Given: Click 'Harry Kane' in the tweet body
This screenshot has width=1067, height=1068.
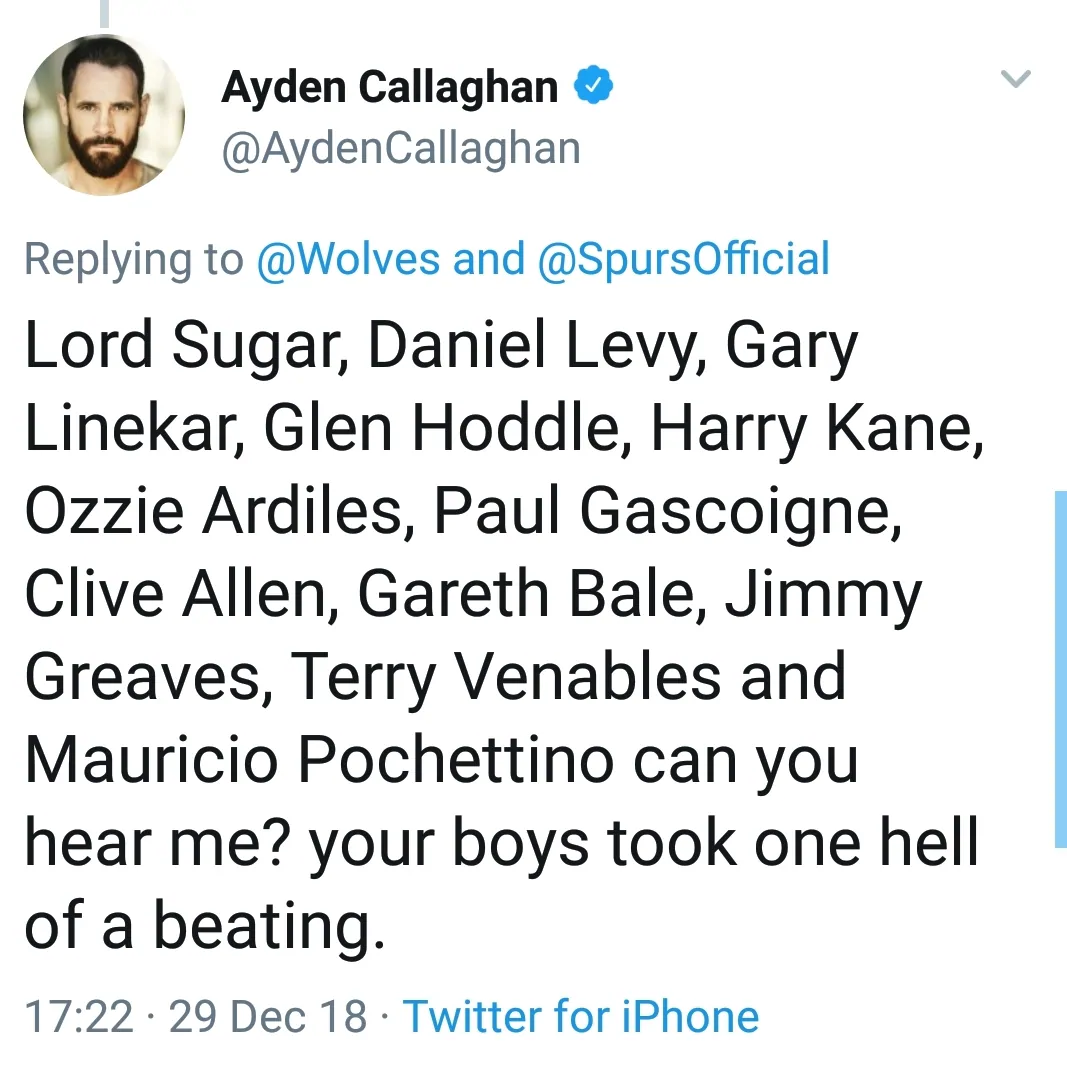Looking at the screenshot, I should (810, 430).
